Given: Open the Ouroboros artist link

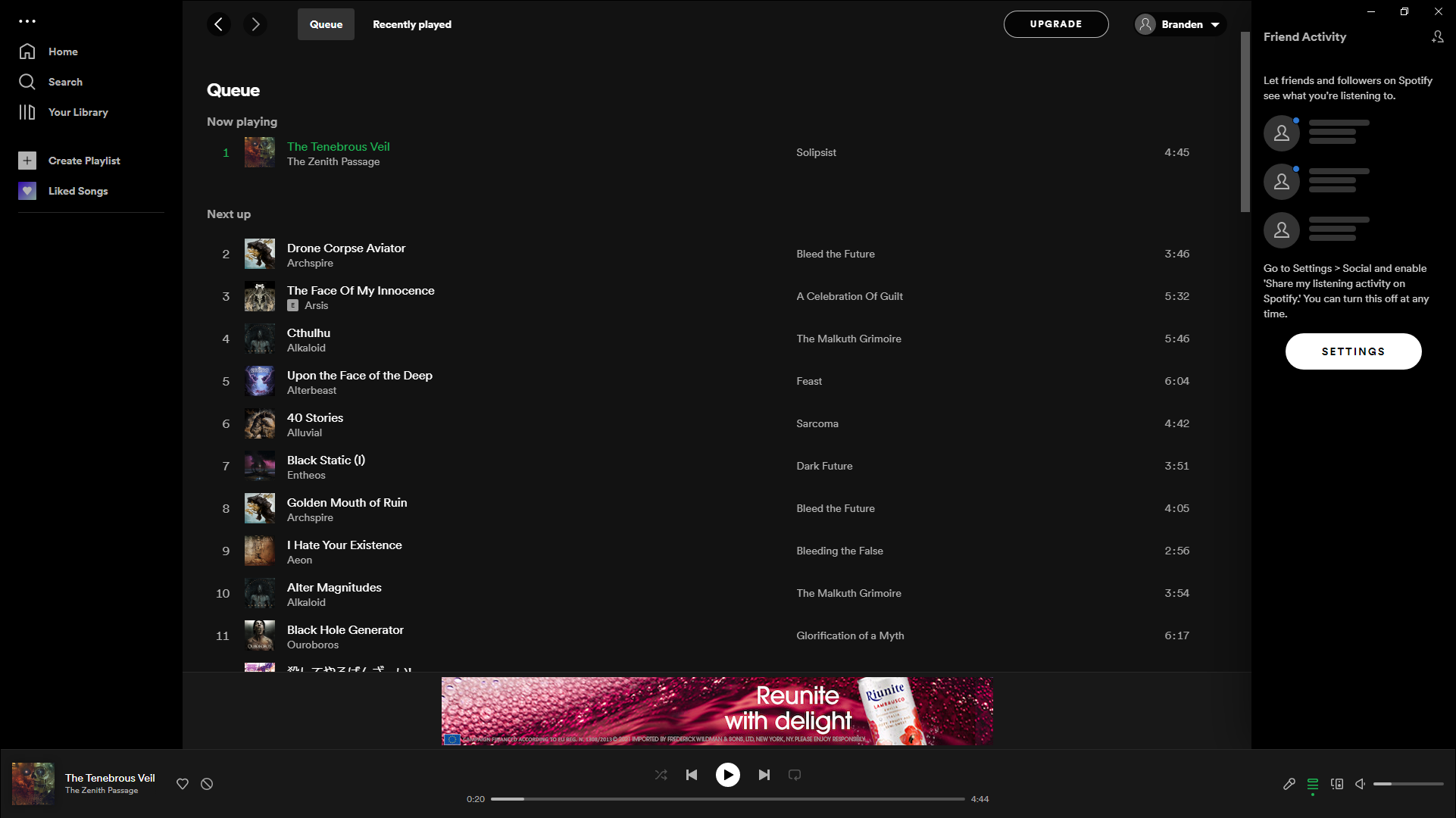Looking at the screenshot, I should point(313,645).
